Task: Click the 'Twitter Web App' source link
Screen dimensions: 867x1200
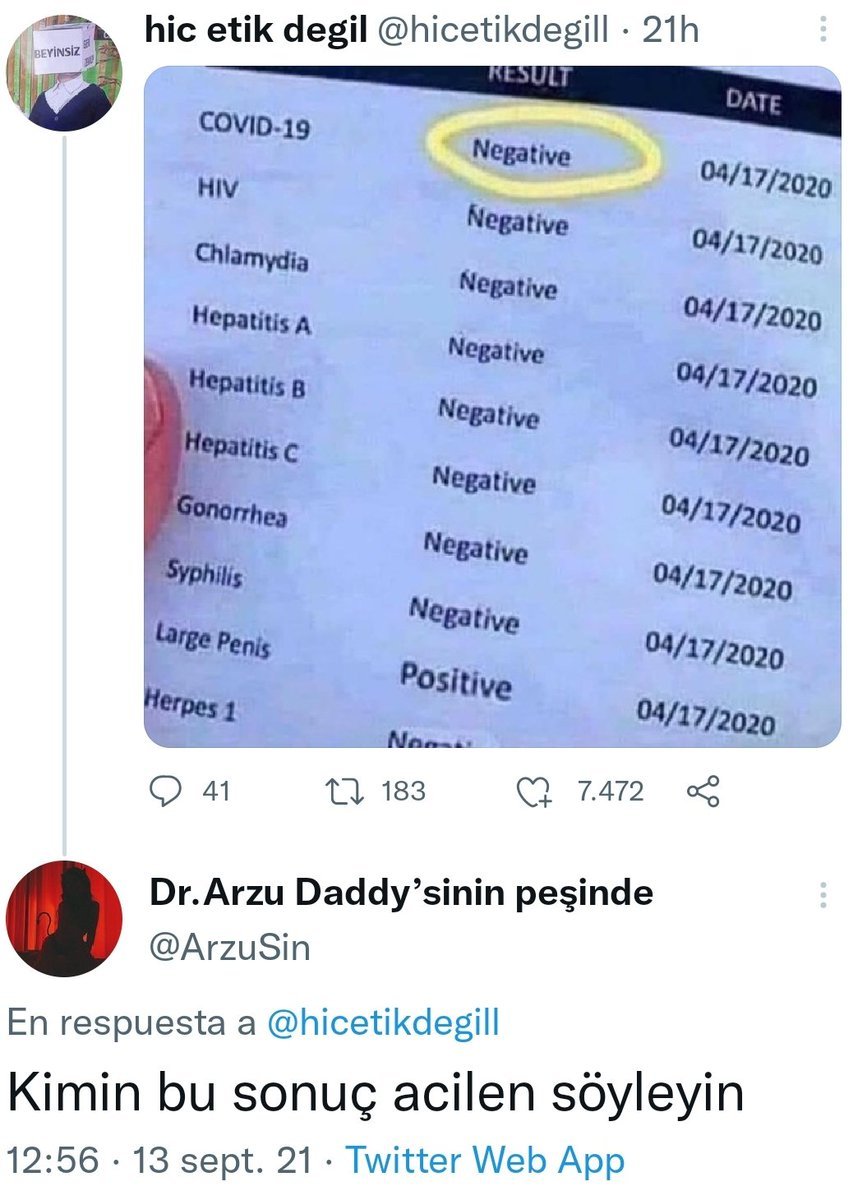Action: point(484,1161)
